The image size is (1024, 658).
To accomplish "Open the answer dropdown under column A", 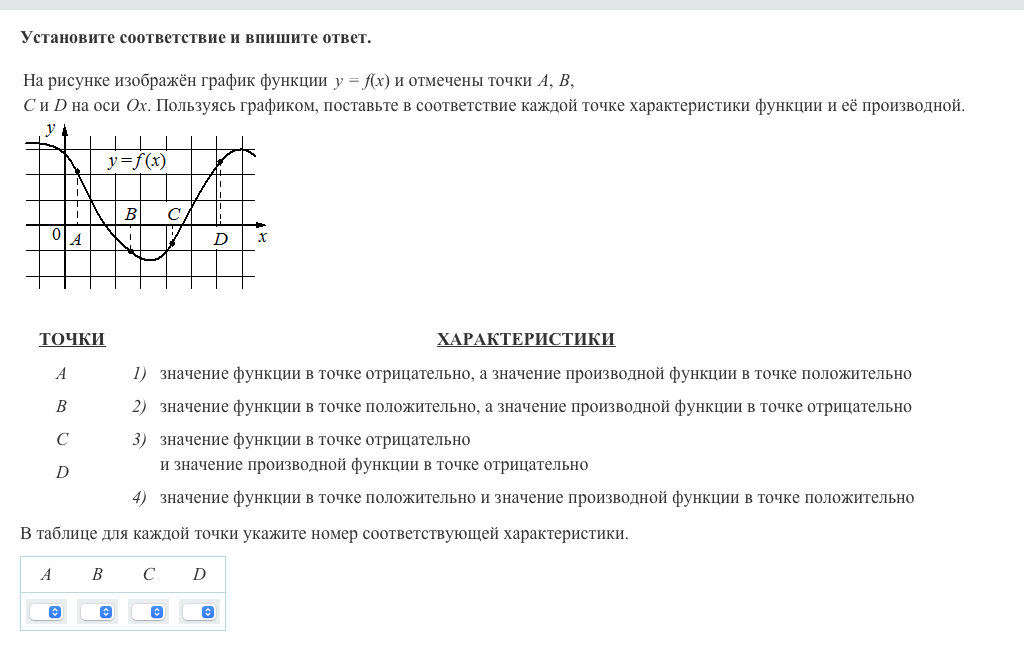I will 46,611.
